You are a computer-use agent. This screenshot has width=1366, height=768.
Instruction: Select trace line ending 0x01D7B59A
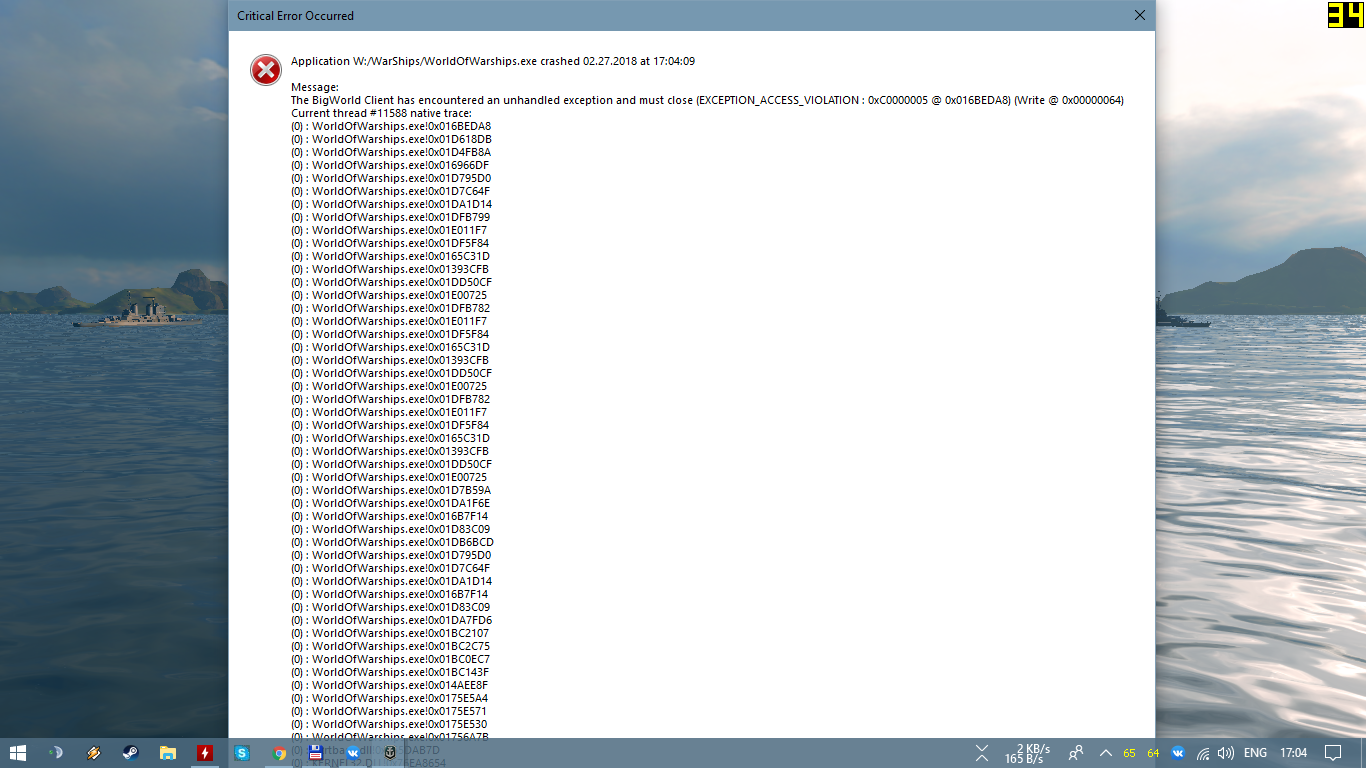tap(391, 490)
